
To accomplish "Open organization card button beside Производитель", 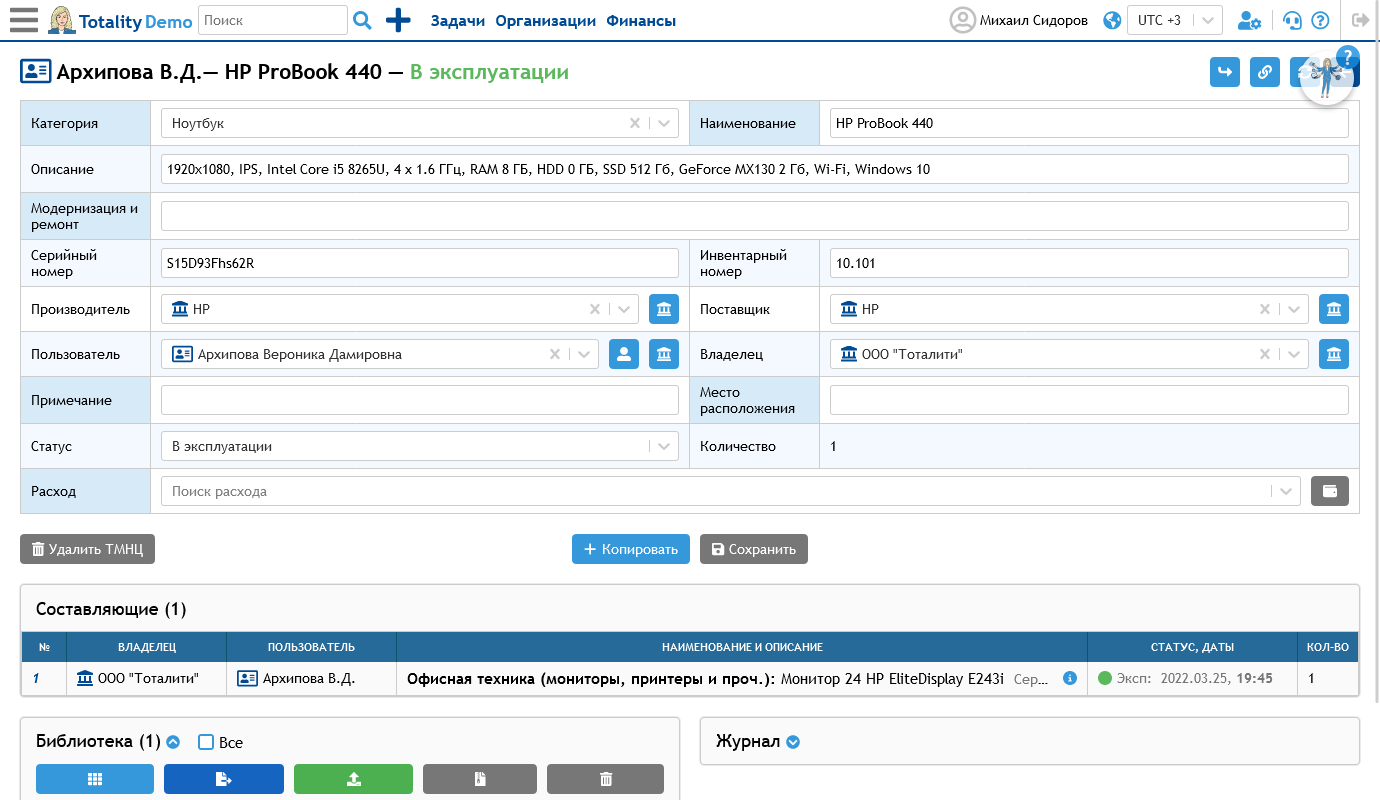I will pyautogui.click(x=664, y=309).
